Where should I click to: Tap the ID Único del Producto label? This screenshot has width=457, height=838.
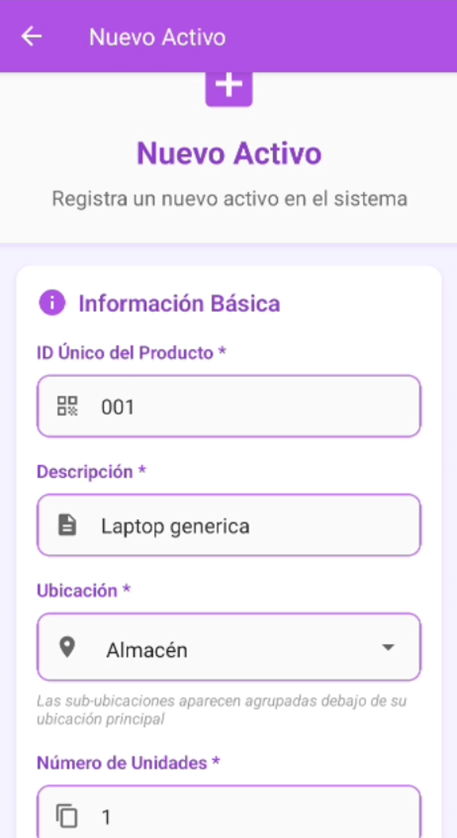pos(131,353)
